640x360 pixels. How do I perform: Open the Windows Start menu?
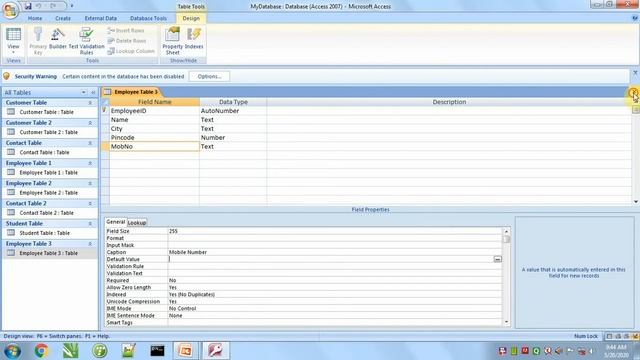pos(12,351)
